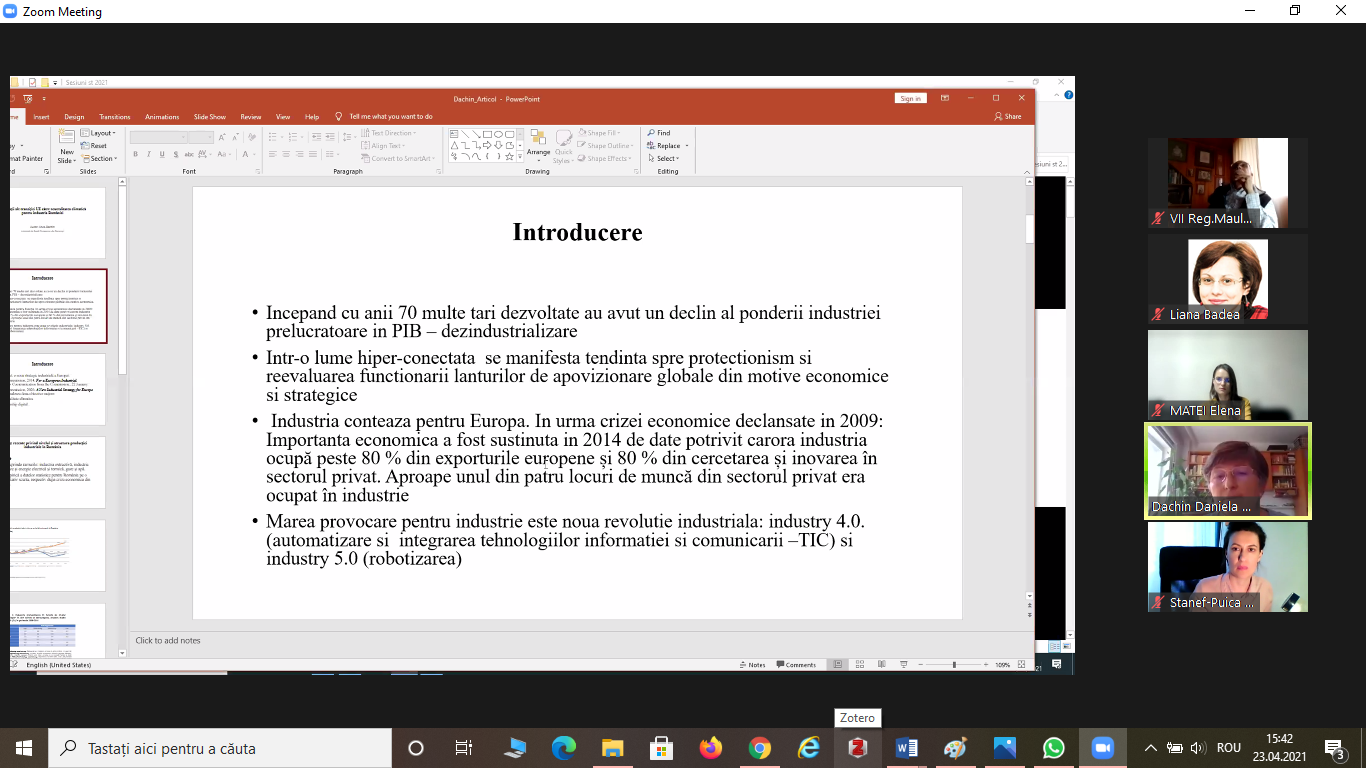Toggle the Notes pane in status bar
The width and height of the screenshot is (1366, 768).
753,664
